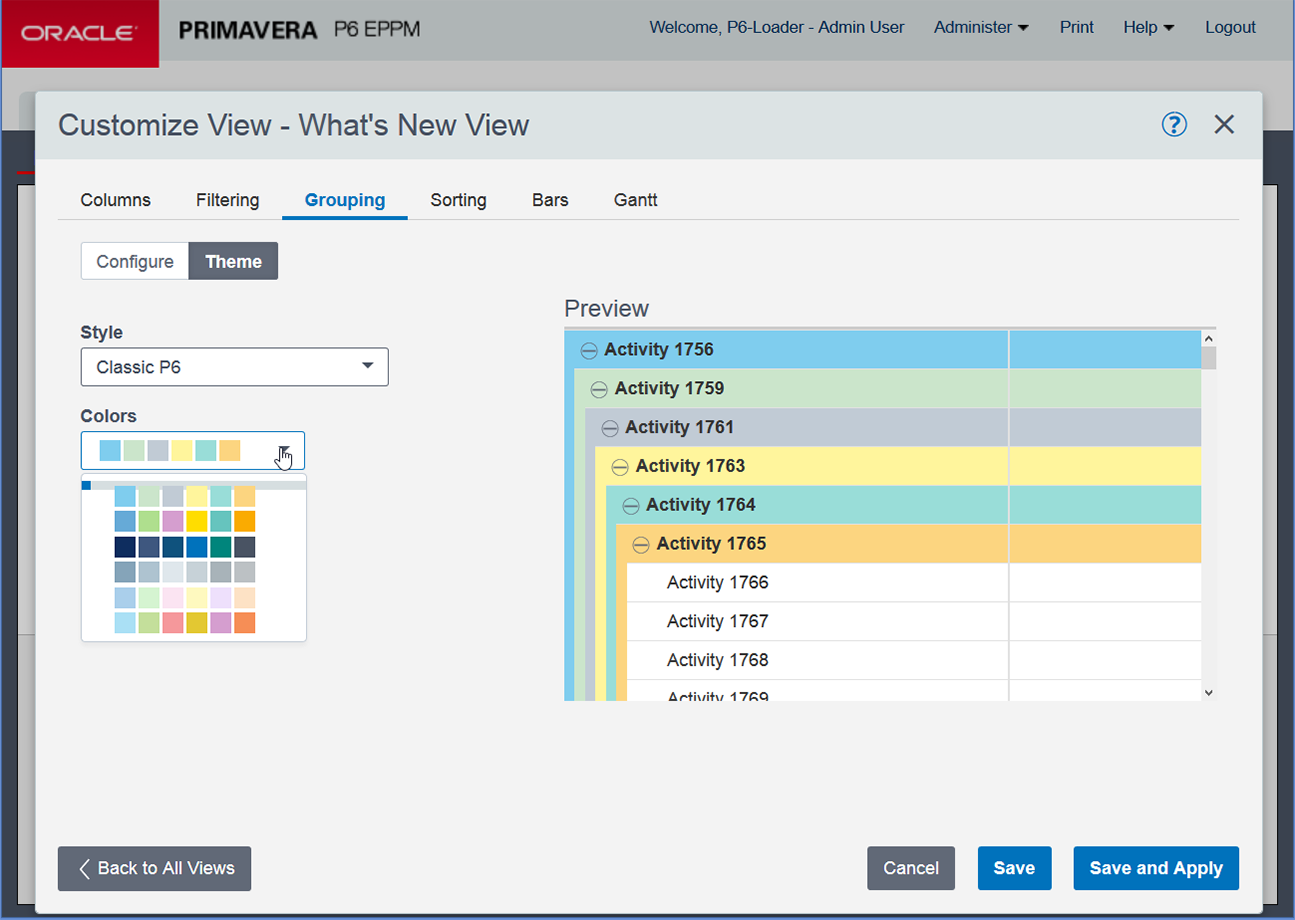Click collapse icon next to Activity 1764
1295x920 pixels.
point(631,506)
